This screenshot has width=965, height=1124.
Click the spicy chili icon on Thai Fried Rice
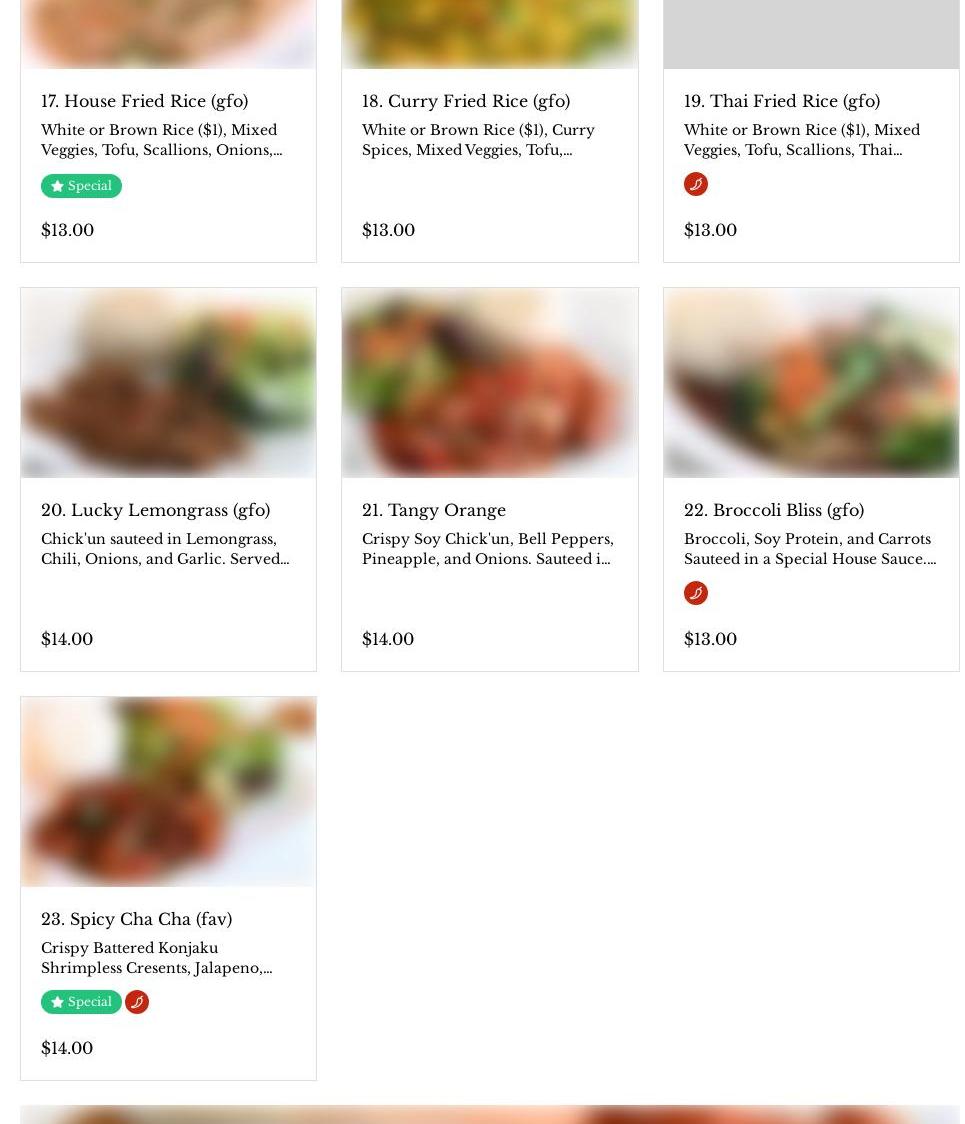695,184
